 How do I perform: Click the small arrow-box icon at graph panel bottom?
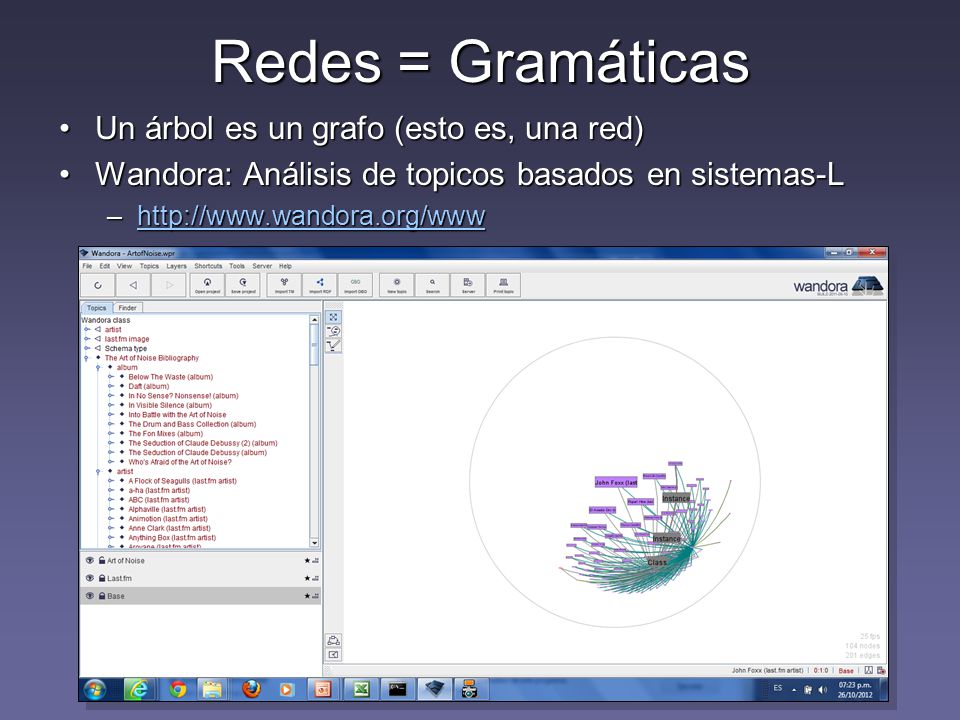point(333,655)
